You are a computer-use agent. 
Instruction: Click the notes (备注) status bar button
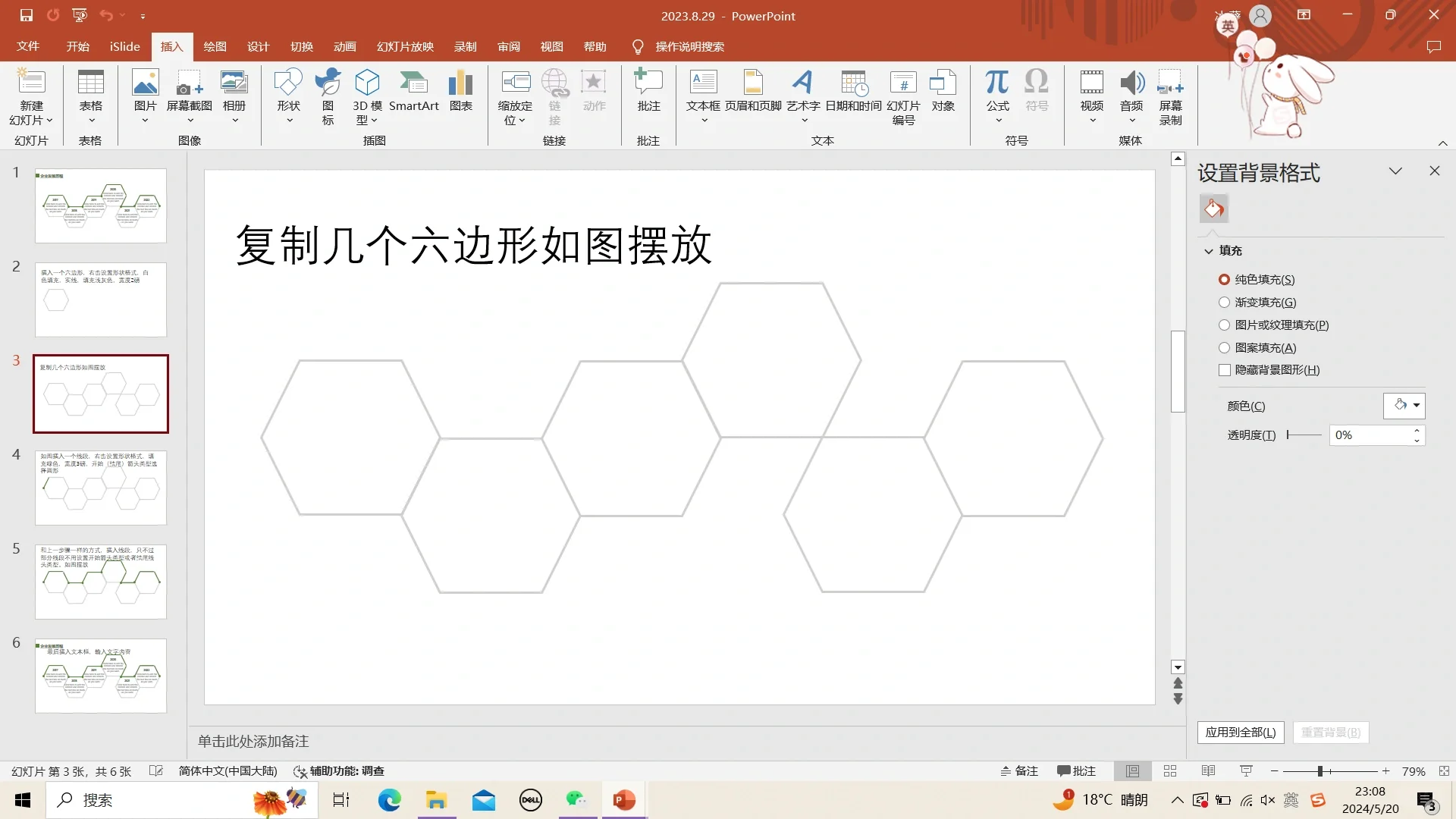(x=1018, y=771)
